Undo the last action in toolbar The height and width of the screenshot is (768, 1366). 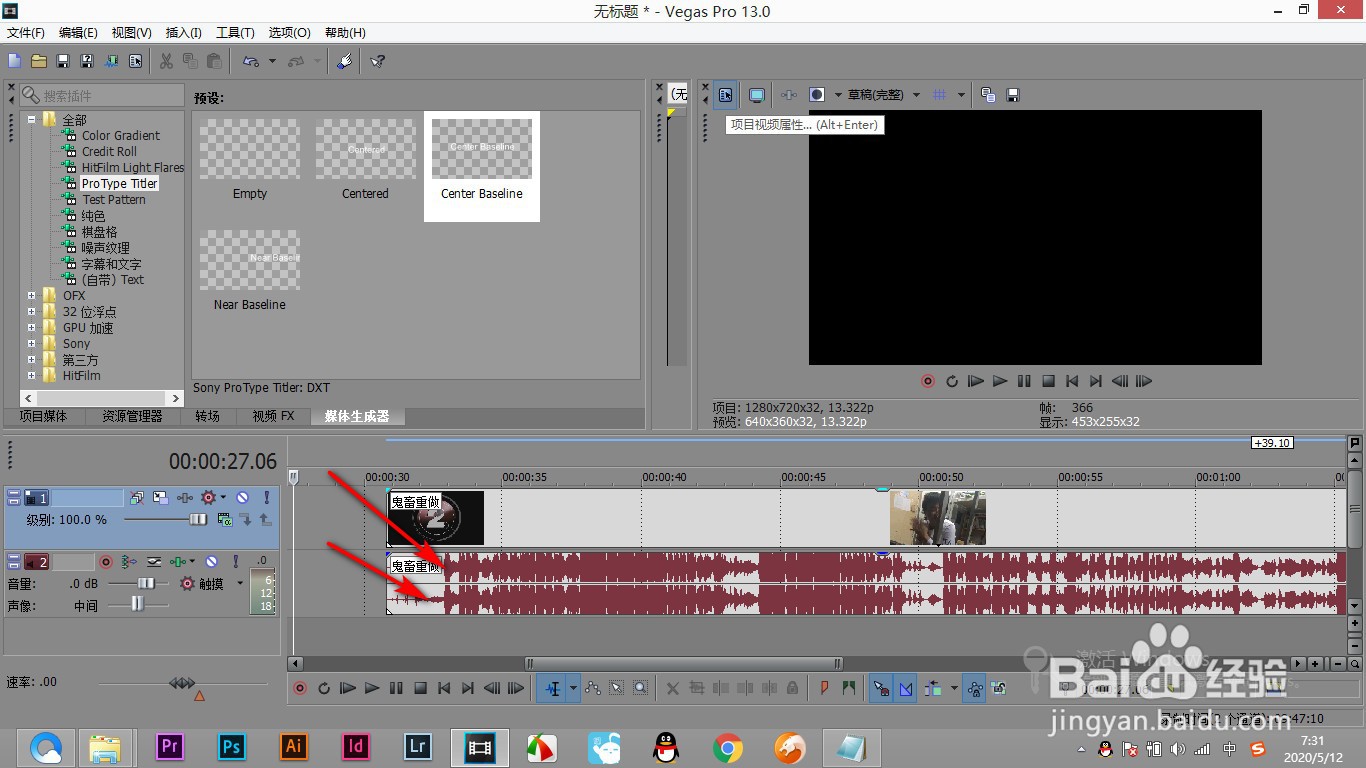(249, 61)
